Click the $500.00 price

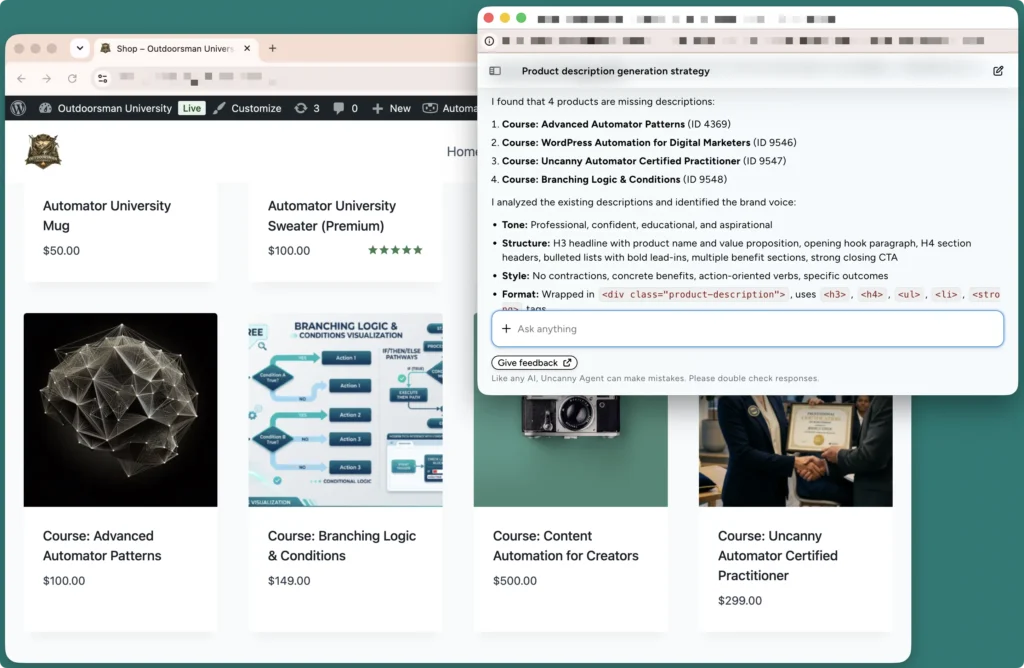pyautogui.click(x=515, y=581)
